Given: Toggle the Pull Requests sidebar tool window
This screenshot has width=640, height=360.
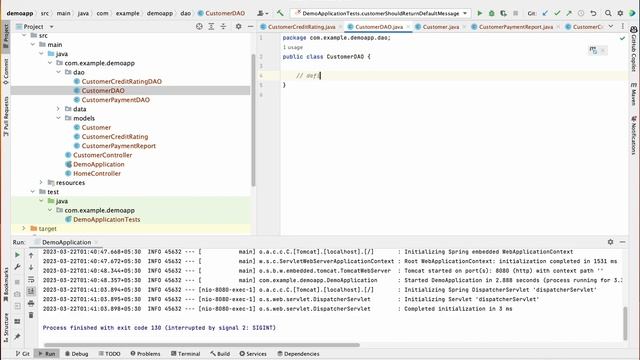Looking at the screenshot, I should (5, 116).
